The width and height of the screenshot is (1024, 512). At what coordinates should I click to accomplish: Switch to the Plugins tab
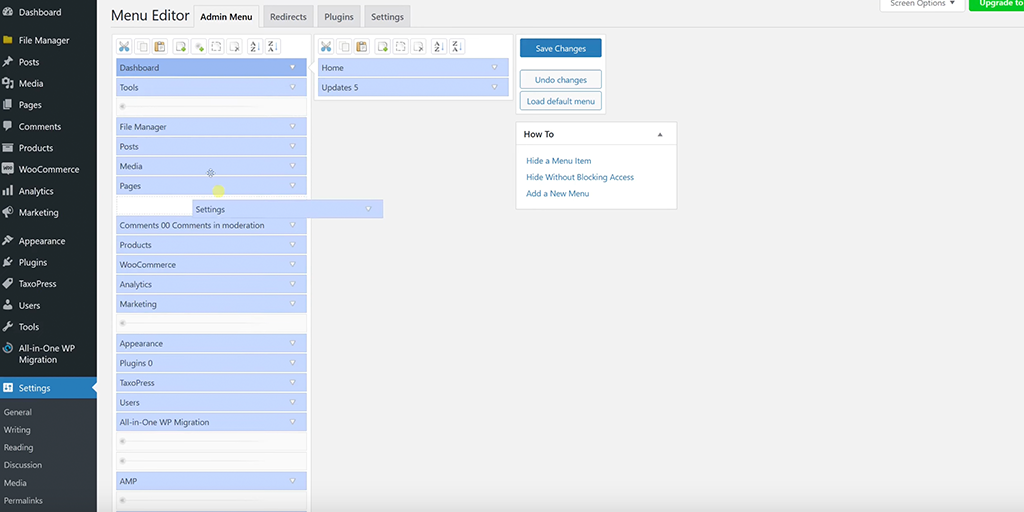click(339, 16)
